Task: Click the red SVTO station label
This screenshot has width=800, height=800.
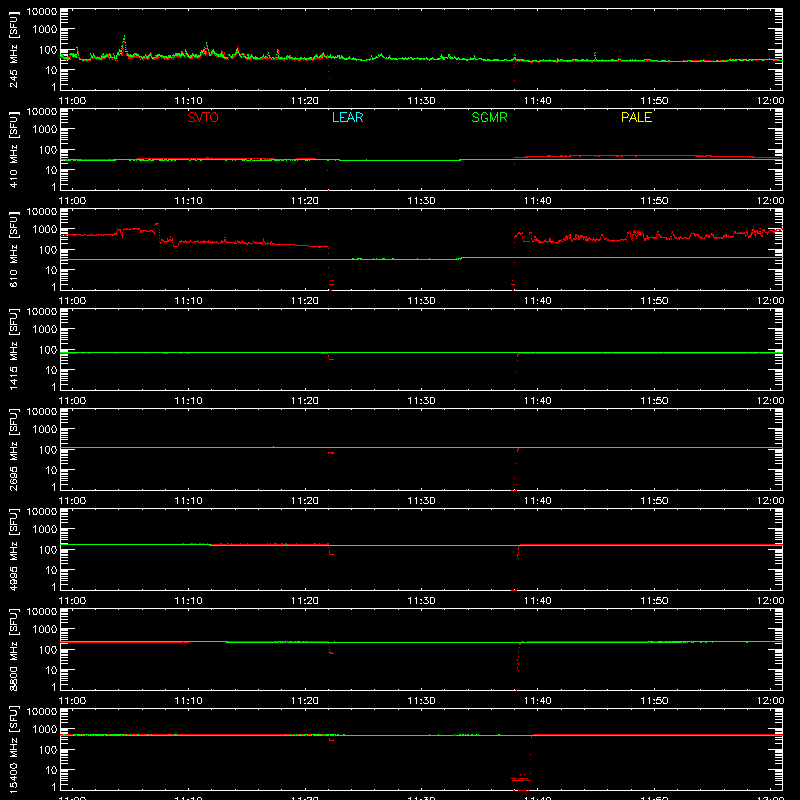Action: (x=203, y=117)
